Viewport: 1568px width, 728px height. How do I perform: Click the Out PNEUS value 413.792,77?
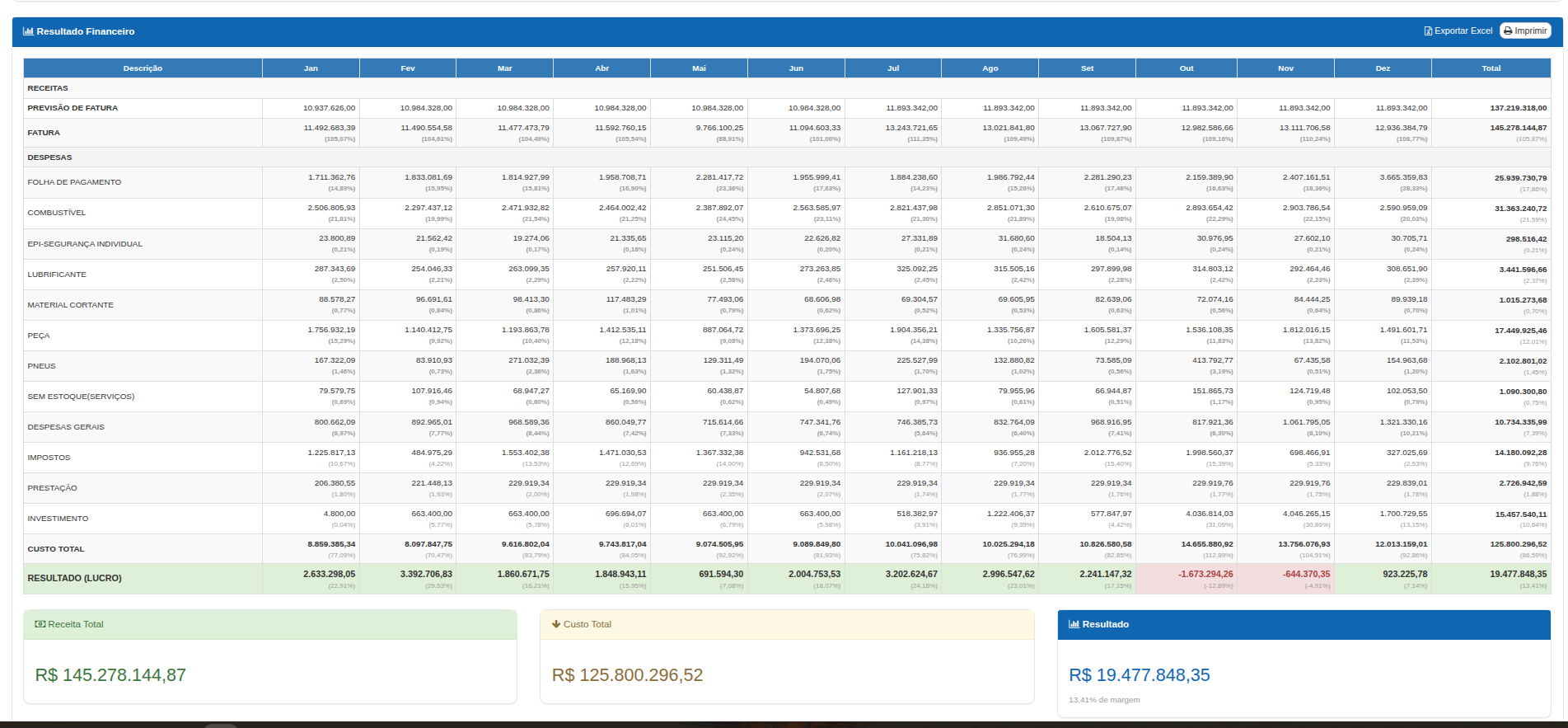[x=1213, y=360]
